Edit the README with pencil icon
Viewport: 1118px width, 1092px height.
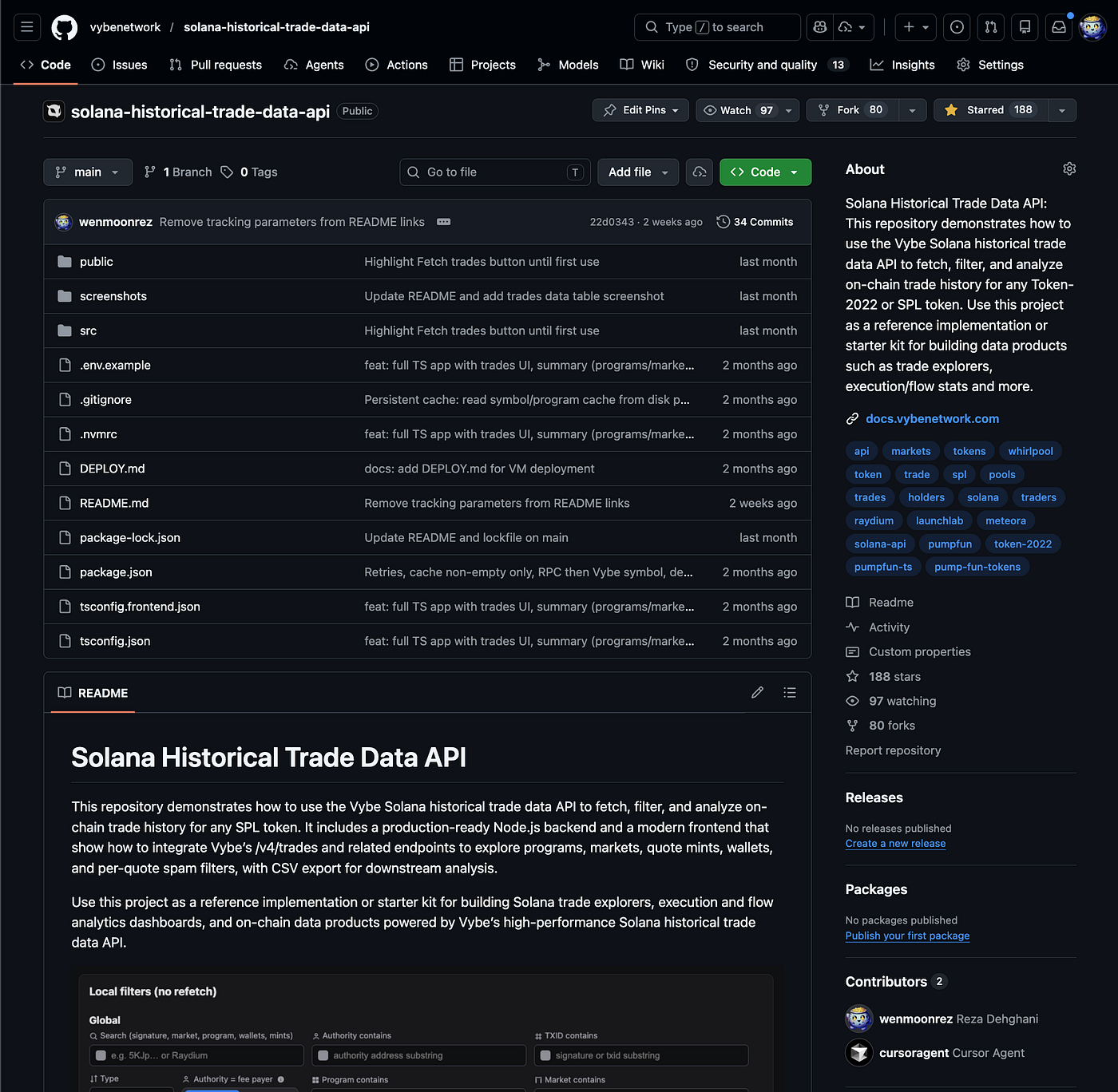[757, 693]
